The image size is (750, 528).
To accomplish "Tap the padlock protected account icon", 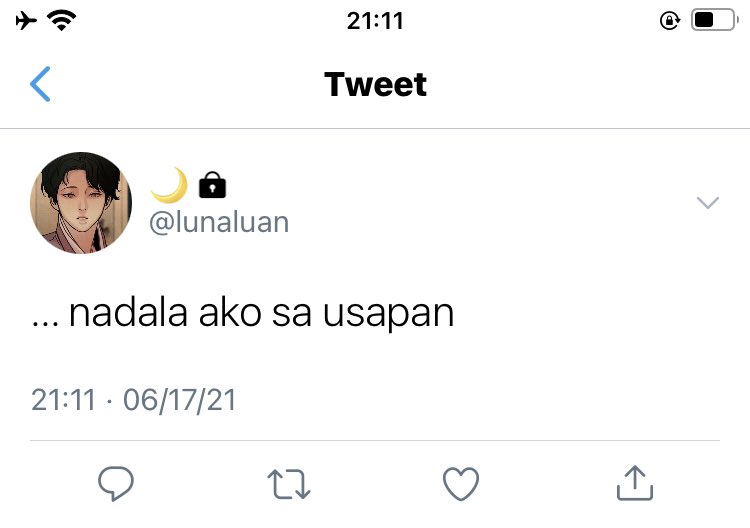I will 212,185.
